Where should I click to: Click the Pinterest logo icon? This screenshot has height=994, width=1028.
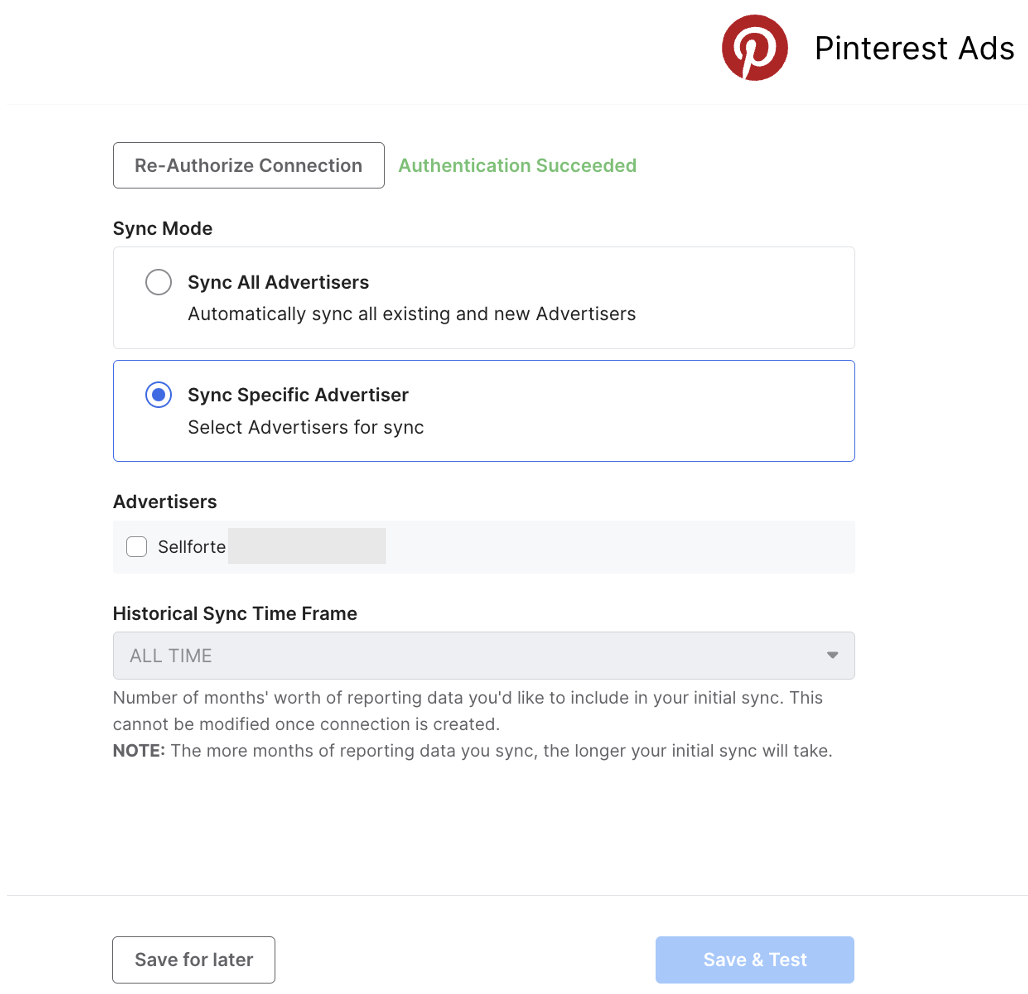pyautogui.click(x=754, y=48)
